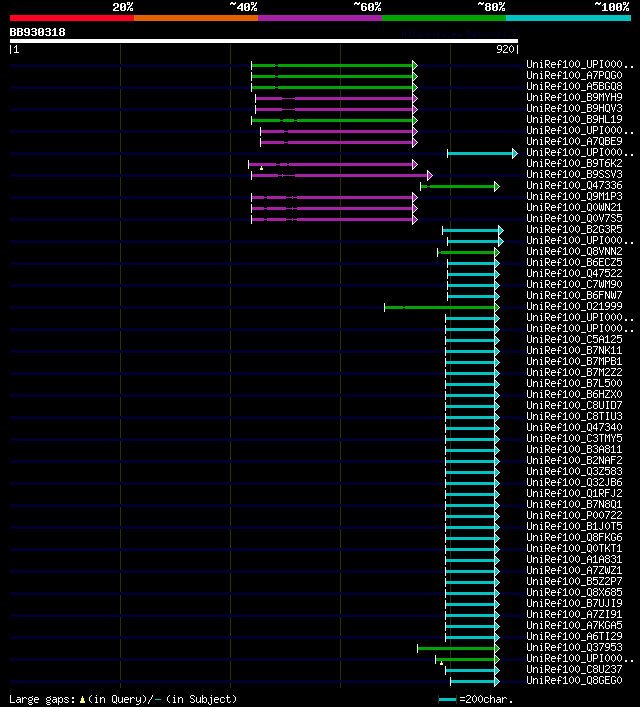This screenshot has width=640, height=707.
Task: Click label UniRef100_B9T6K2
Action: 574,163
